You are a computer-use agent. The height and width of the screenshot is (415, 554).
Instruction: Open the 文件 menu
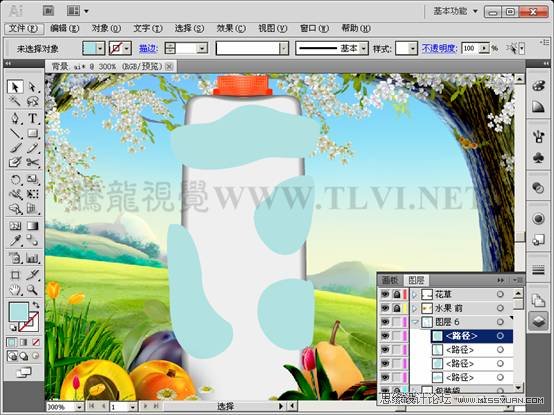[x=23, y=28]
